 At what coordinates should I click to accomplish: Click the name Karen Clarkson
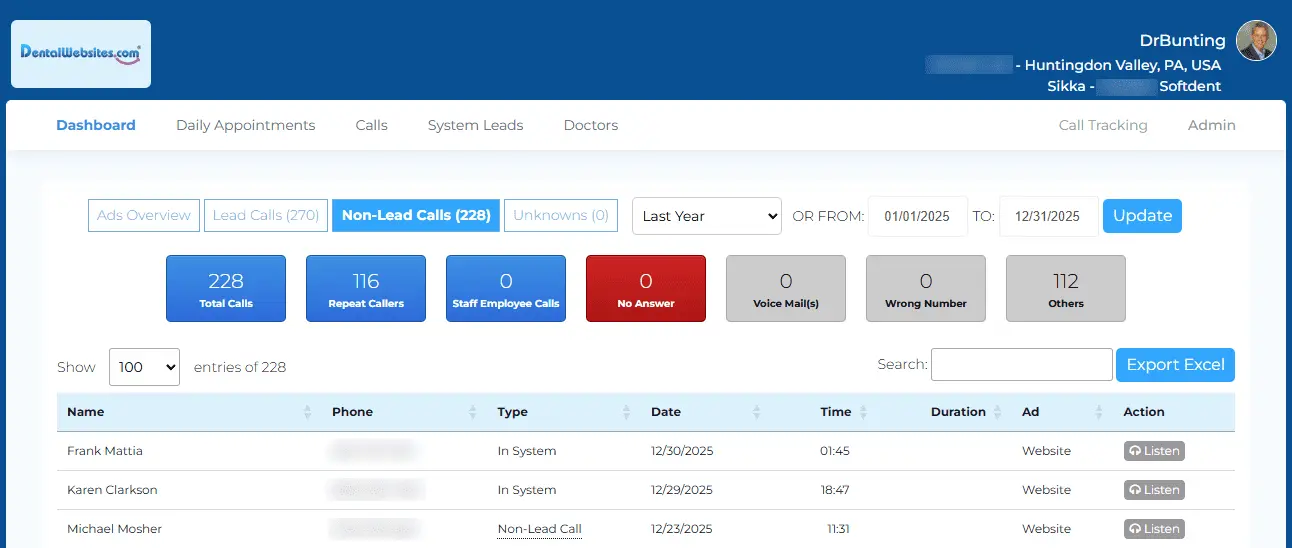tap(112, 490)
